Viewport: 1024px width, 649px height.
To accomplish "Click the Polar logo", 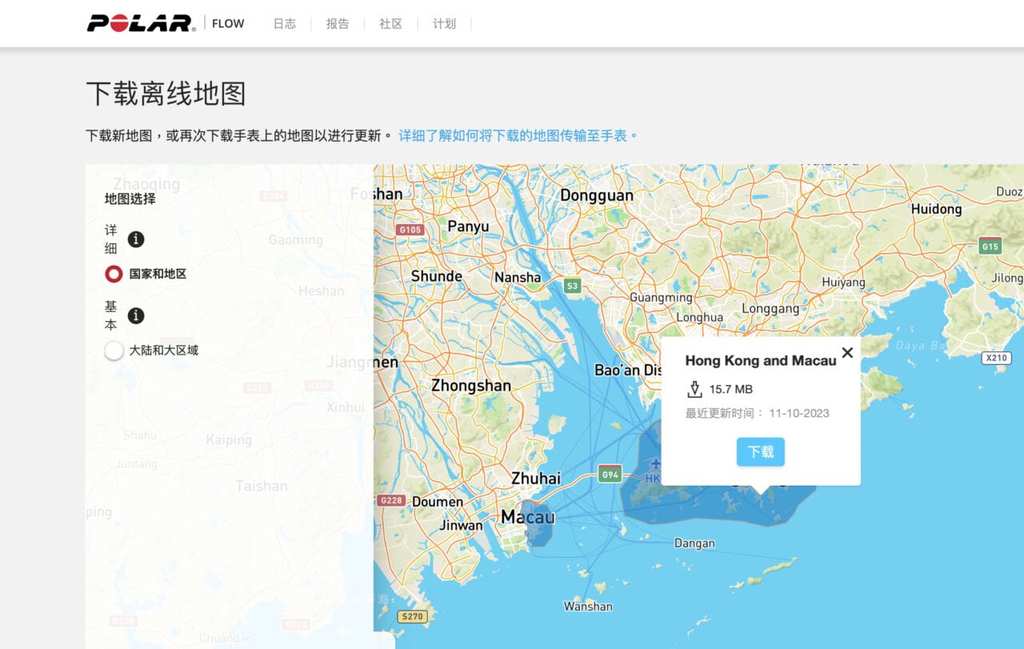I will 140,23.
